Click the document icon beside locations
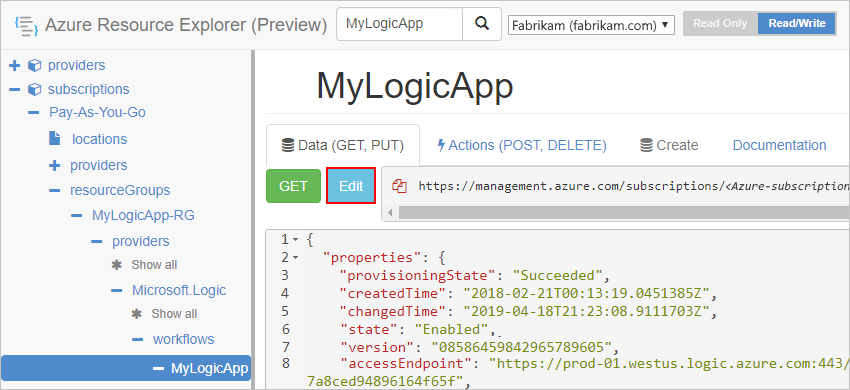Screen dimensions: 850x390 55,138
